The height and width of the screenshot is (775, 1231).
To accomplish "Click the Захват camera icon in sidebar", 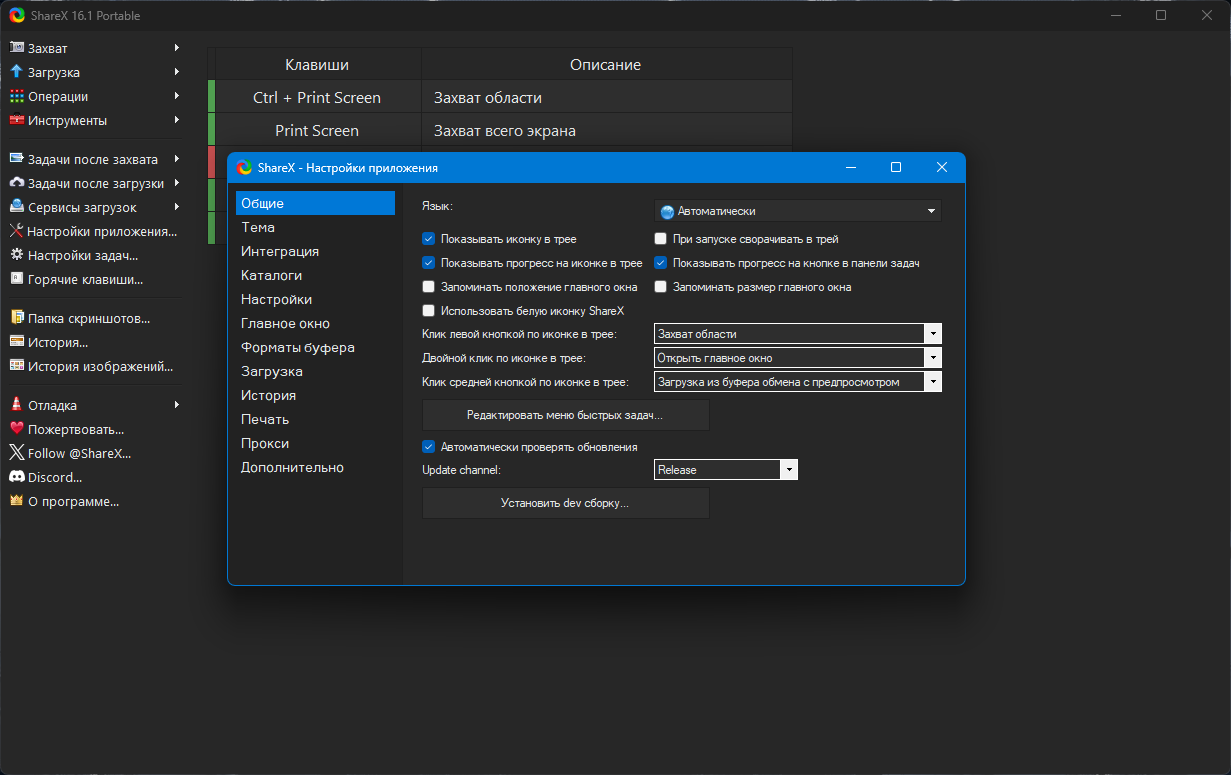I will point(16,48).
